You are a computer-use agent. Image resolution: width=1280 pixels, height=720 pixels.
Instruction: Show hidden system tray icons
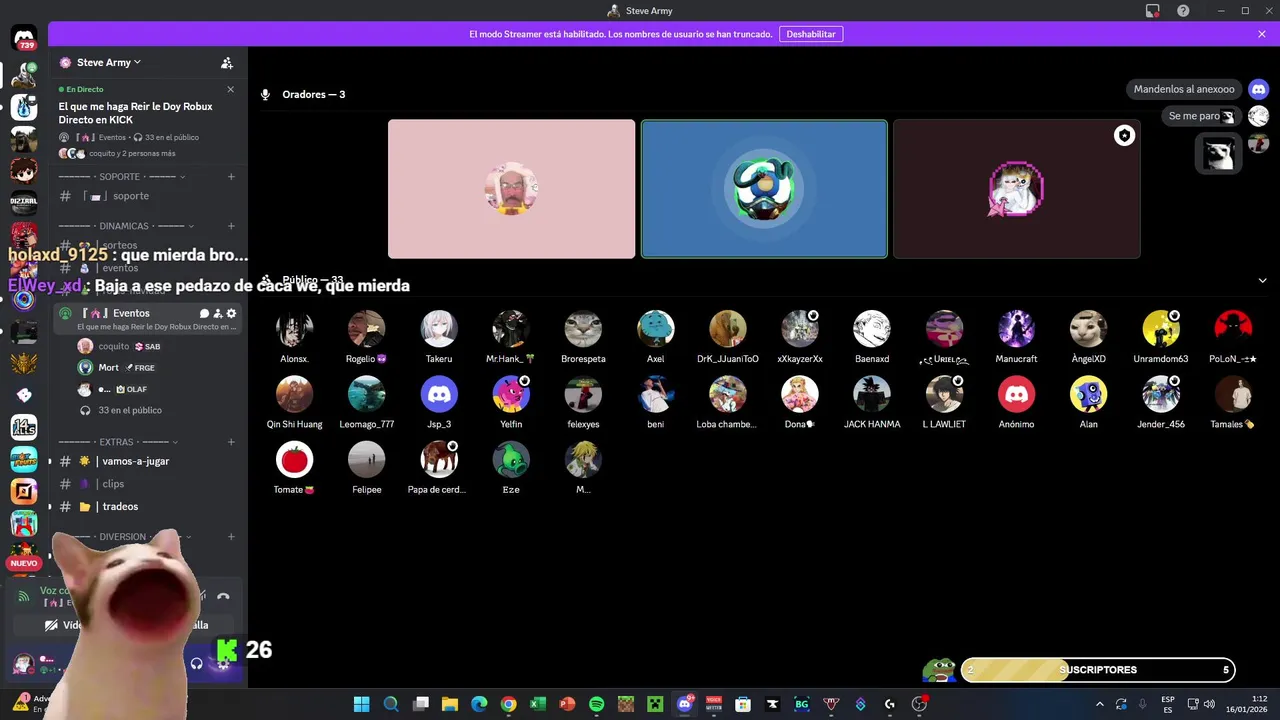[1099, 704]
